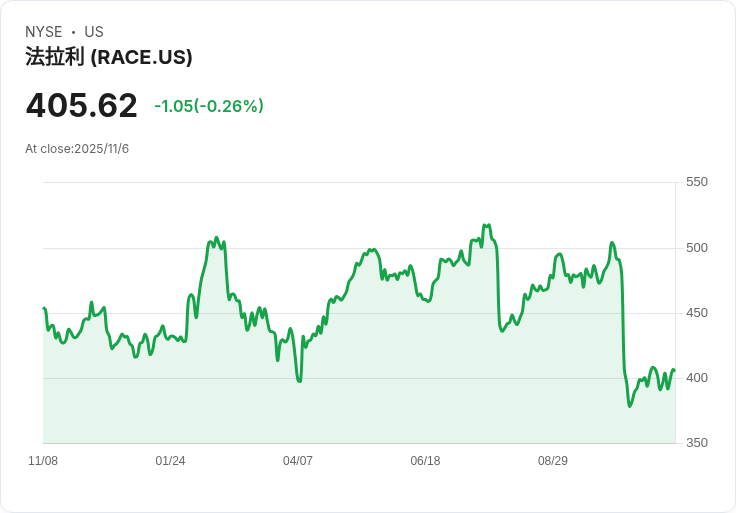Click the 350 price axis label

coord(697,443)
